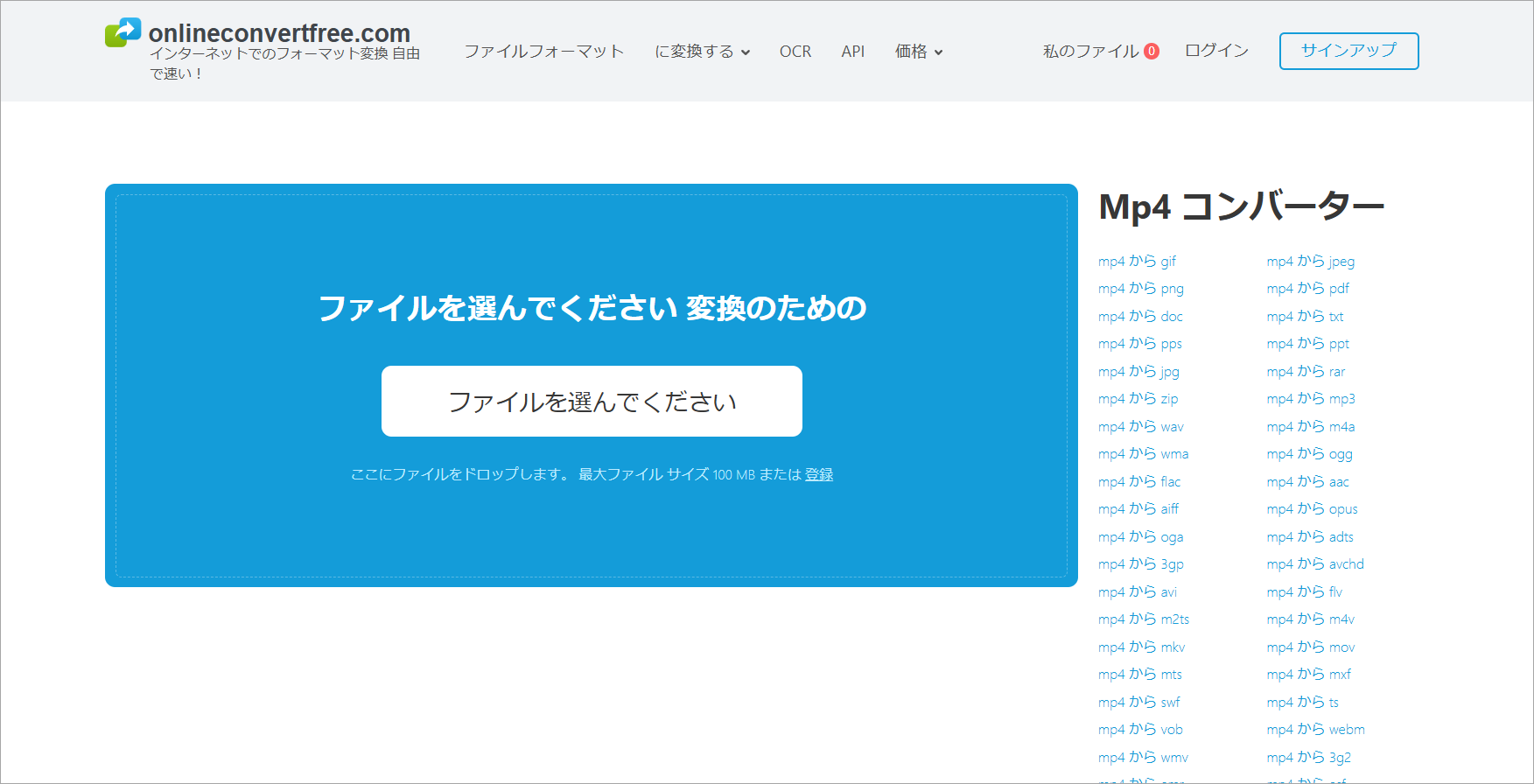
Task: Choose the mp4 から webm conversion
Action: tap(1315, 729)
